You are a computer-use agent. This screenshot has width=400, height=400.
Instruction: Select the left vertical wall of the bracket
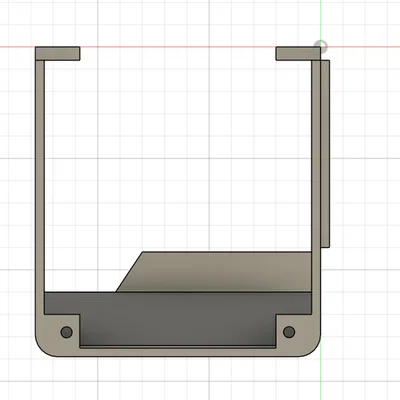[x=40, y=187]
